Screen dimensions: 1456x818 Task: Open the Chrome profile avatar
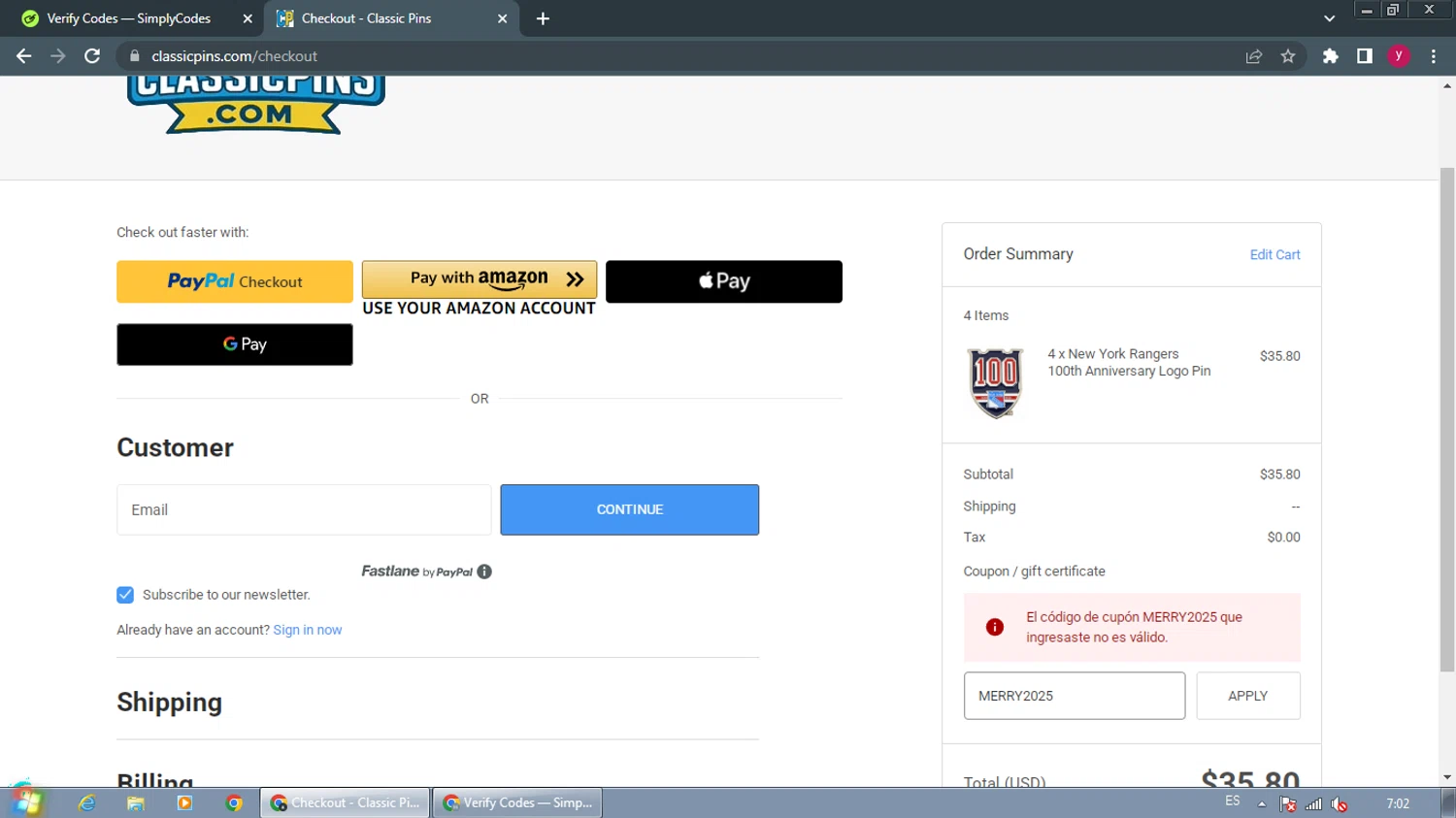(1399, 56)
